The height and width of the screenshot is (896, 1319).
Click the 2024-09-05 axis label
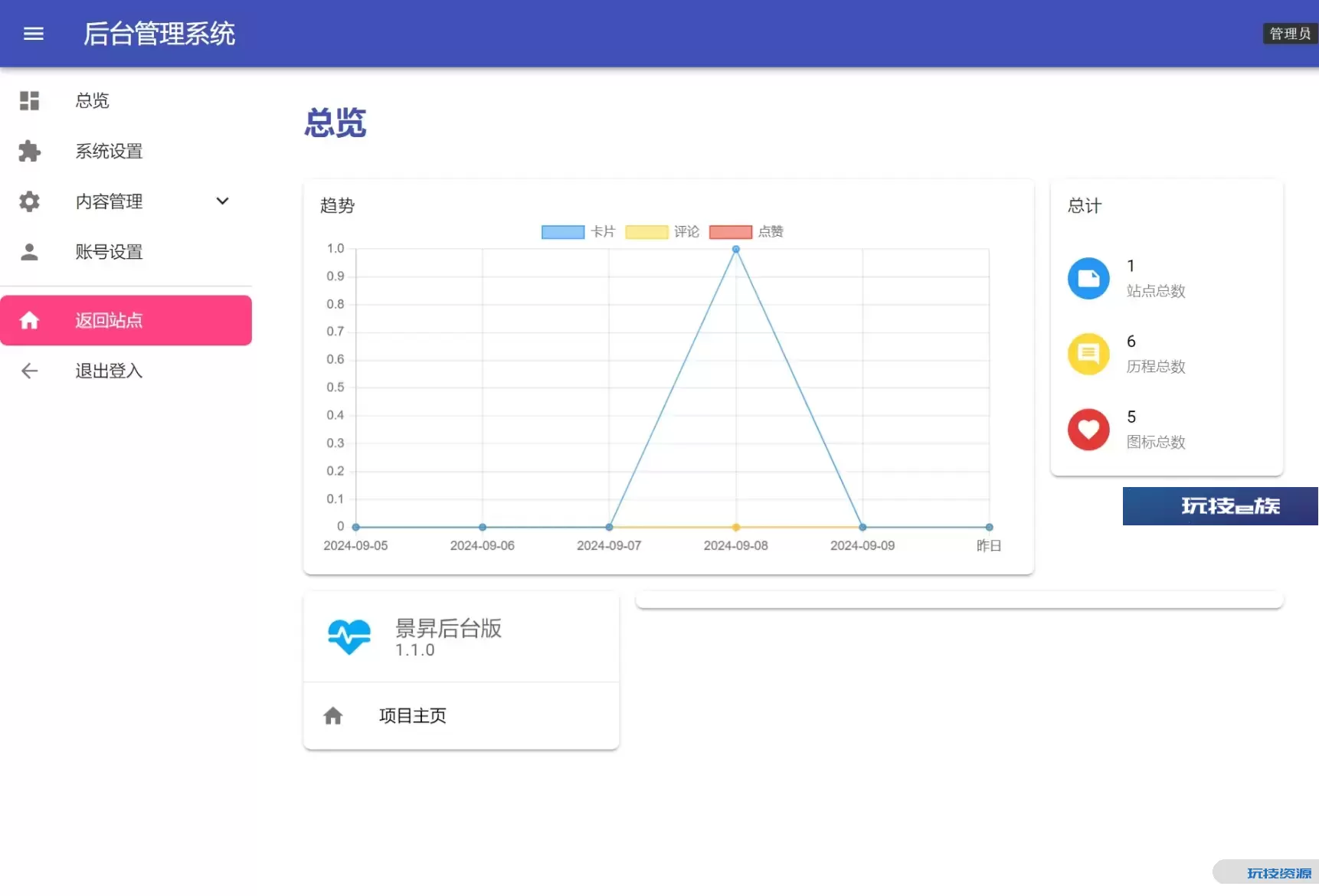pos(355,546)
